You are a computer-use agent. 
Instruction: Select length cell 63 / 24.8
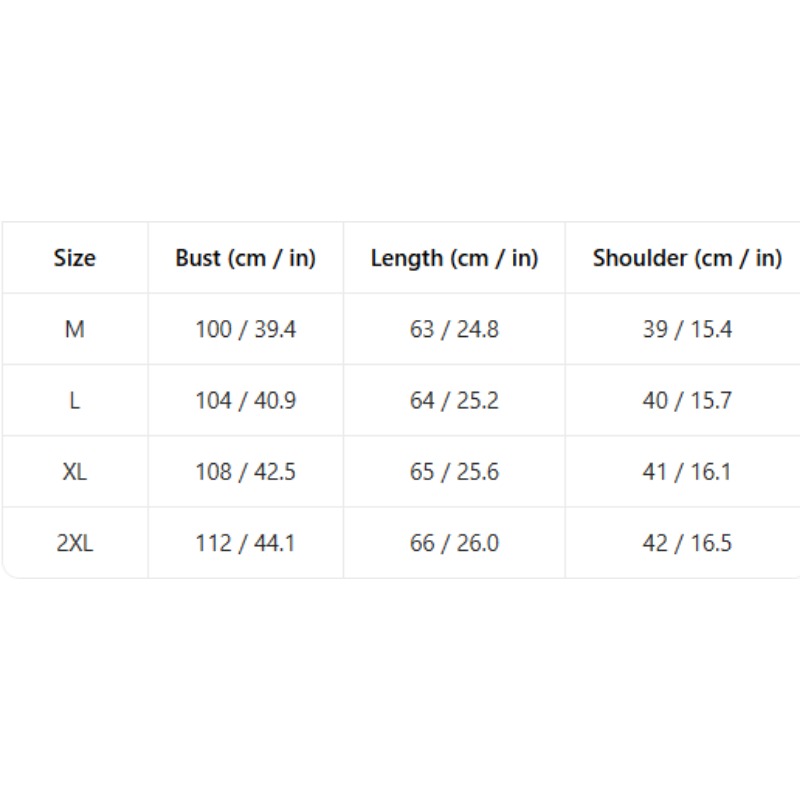pyautogui.click(x=454, y=329)
